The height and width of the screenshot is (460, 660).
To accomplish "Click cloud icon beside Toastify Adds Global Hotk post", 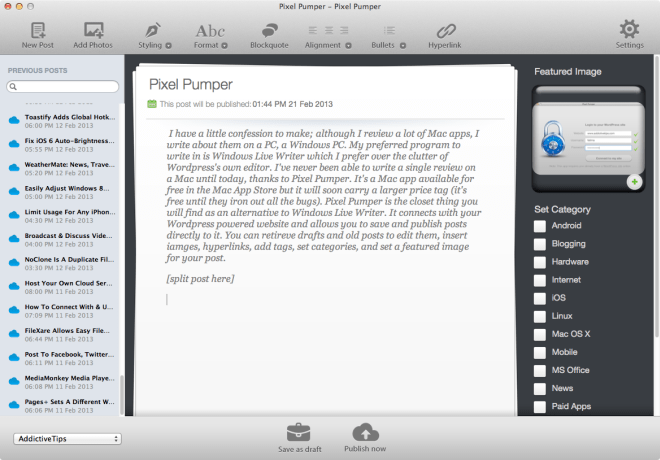I will coord(14,120).
